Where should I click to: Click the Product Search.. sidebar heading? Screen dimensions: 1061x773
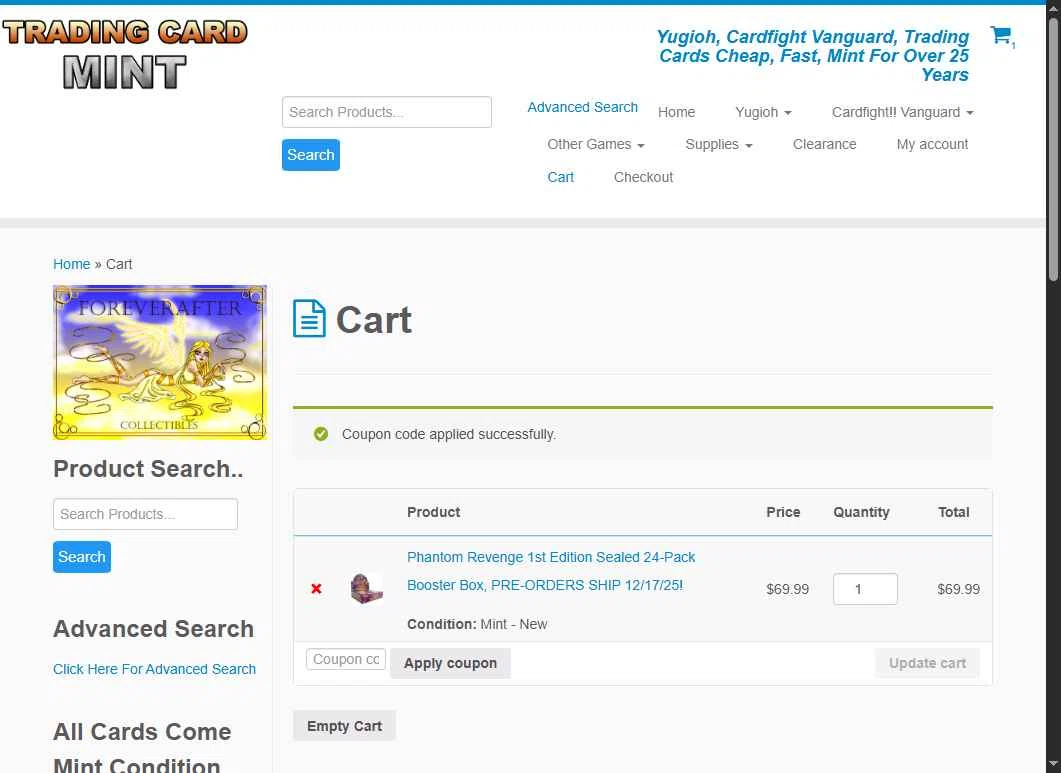(x=148, y=469)
